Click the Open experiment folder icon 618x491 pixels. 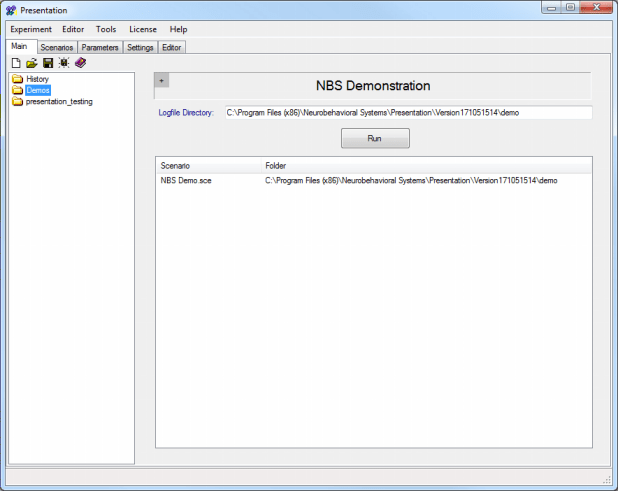click(x=32, y=63)
